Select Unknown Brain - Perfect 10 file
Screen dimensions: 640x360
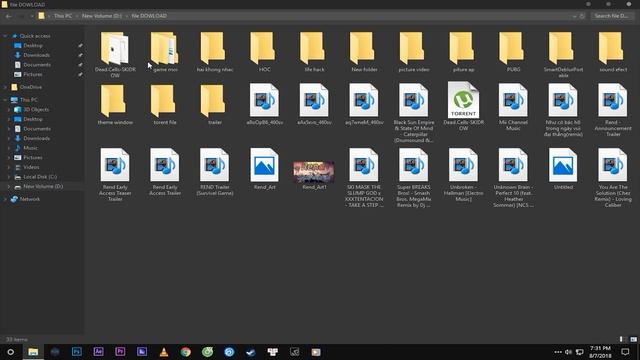pos(513,178)
